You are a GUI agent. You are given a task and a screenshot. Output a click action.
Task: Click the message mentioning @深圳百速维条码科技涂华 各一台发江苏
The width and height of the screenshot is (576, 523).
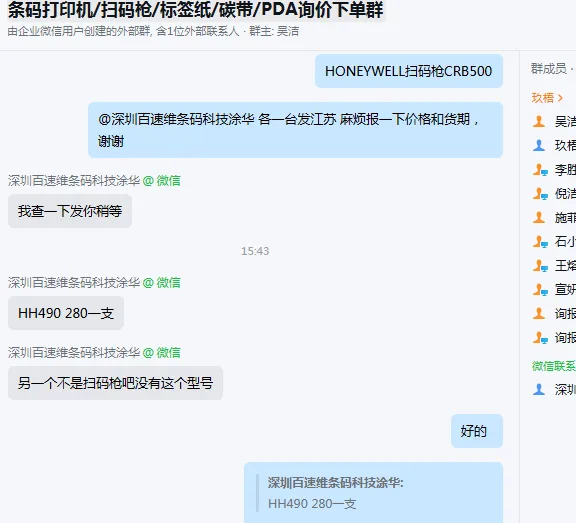click(x=295, y=130)
